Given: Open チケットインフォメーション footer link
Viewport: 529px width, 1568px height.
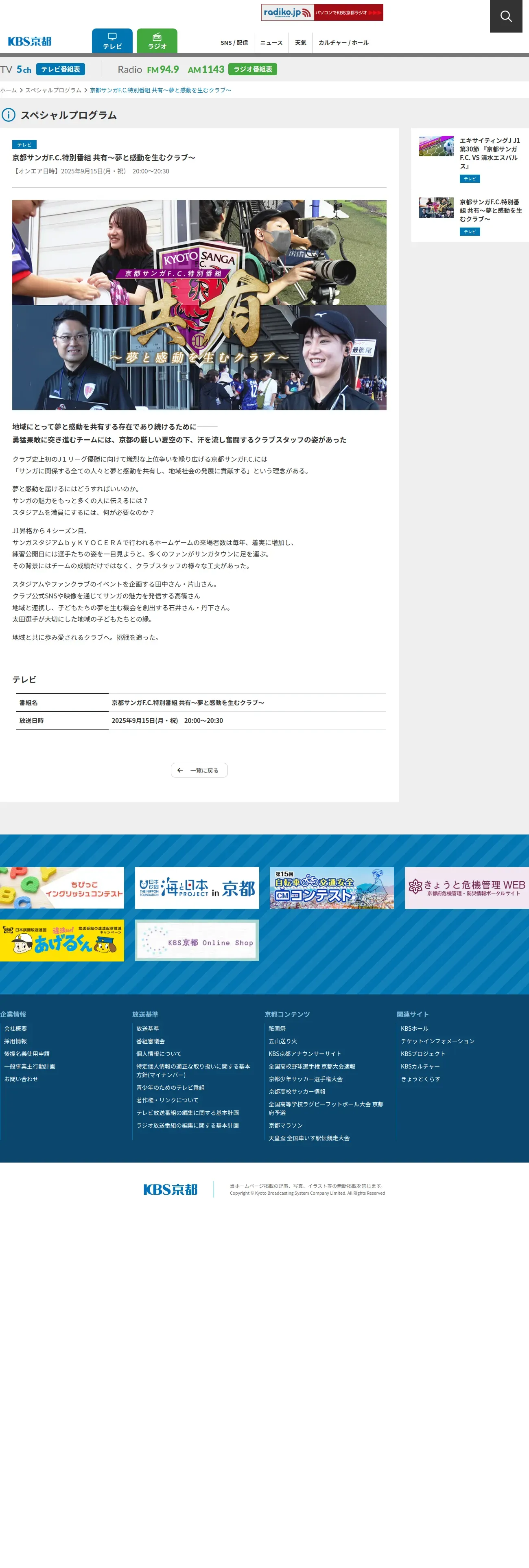Looking at the screenshot, I should click(x=438, y=1042).
